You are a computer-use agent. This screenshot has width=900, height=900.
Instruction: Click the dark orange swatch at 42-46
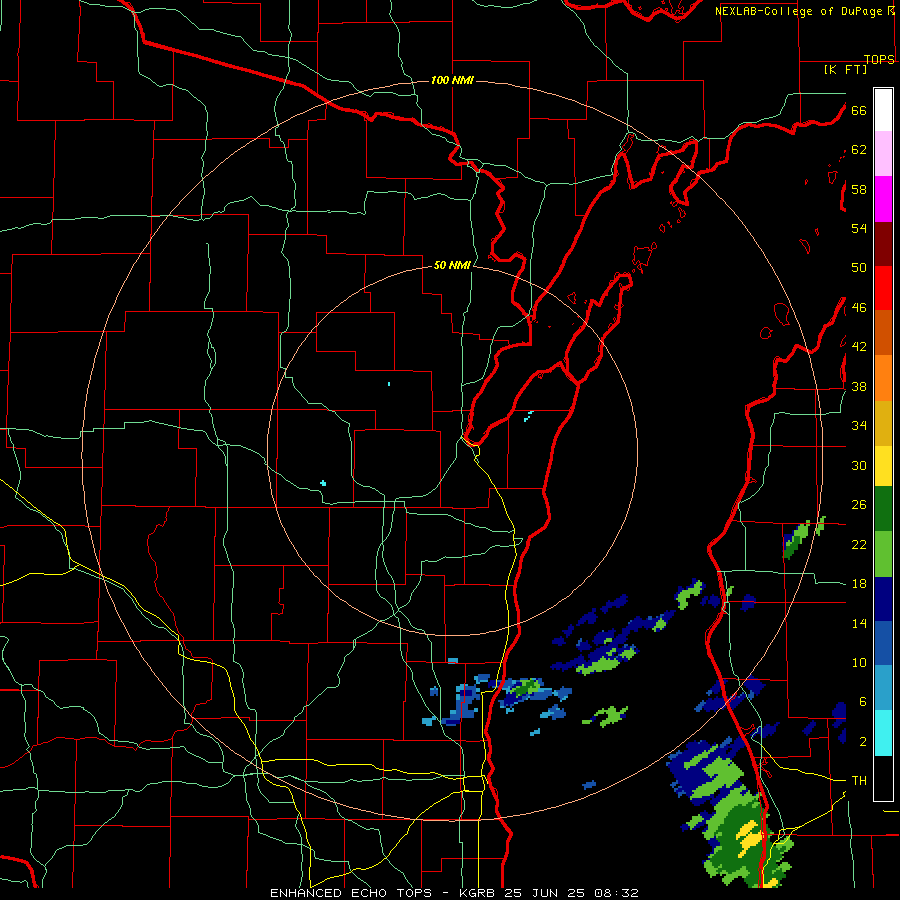coord(883,332)
